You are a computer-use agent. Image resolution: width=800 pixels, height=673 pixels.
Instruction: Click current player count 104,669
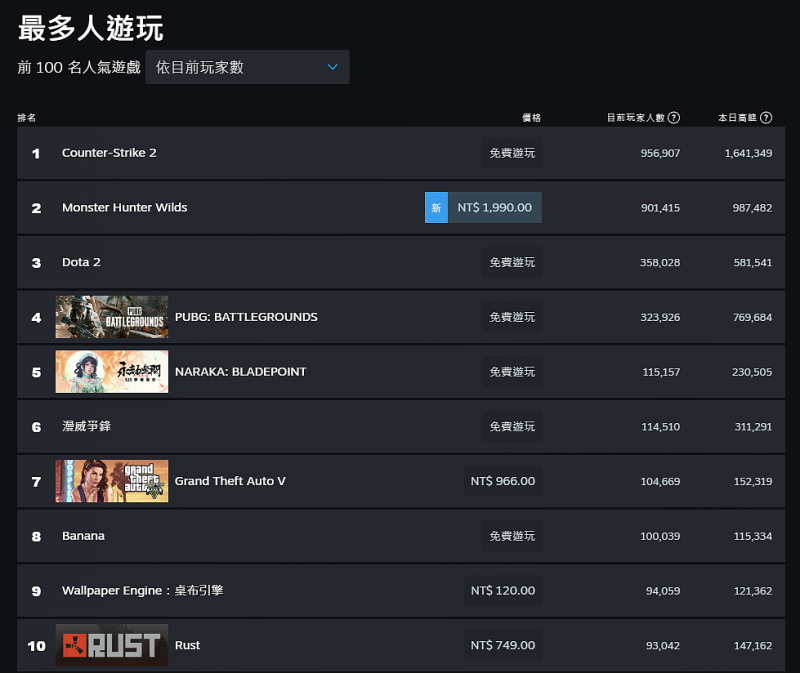[x=660, y=481]
